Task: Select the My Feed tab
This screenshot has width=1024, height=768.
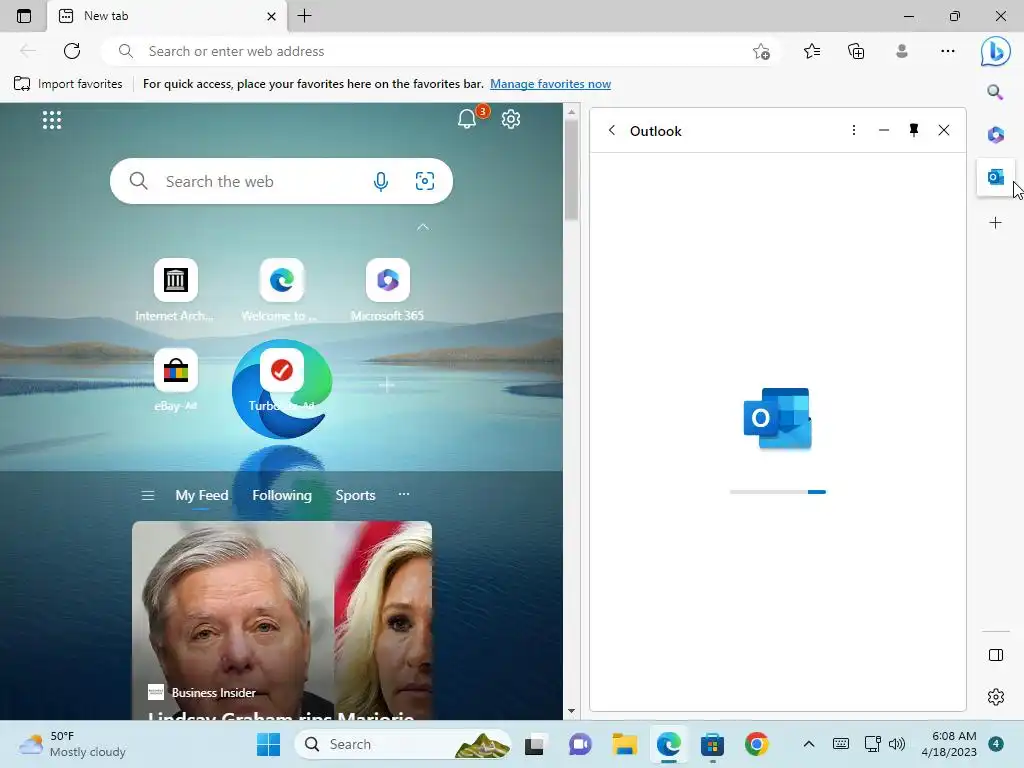Action: tap(202, 495)
